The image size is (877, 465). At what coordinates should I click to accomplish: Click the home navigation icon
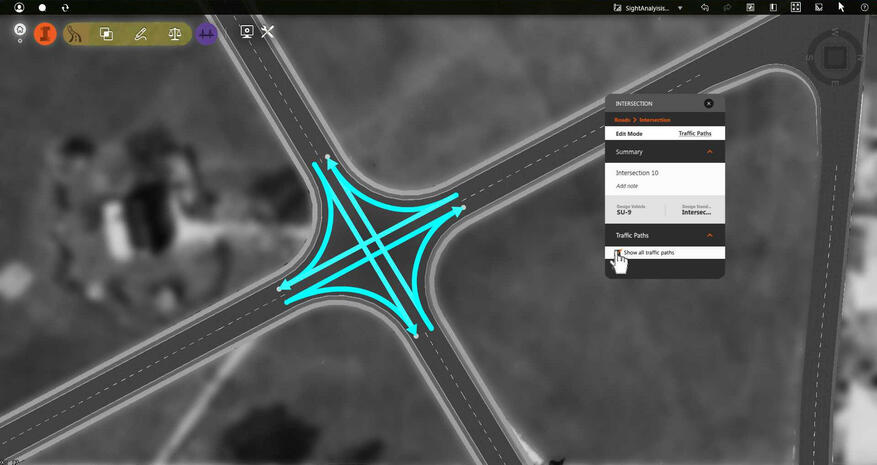pos(19,30)
